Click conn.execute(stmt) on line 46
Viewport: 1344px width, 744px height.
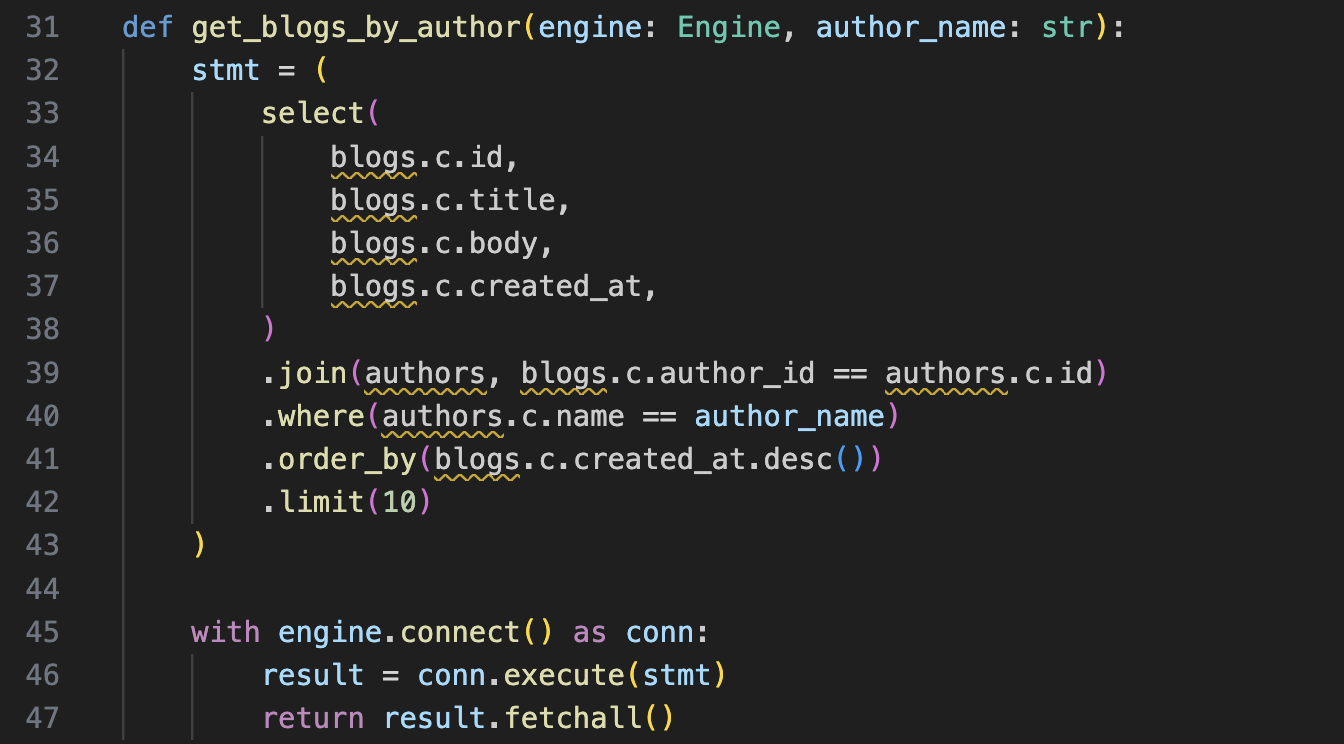pos(570,674)
